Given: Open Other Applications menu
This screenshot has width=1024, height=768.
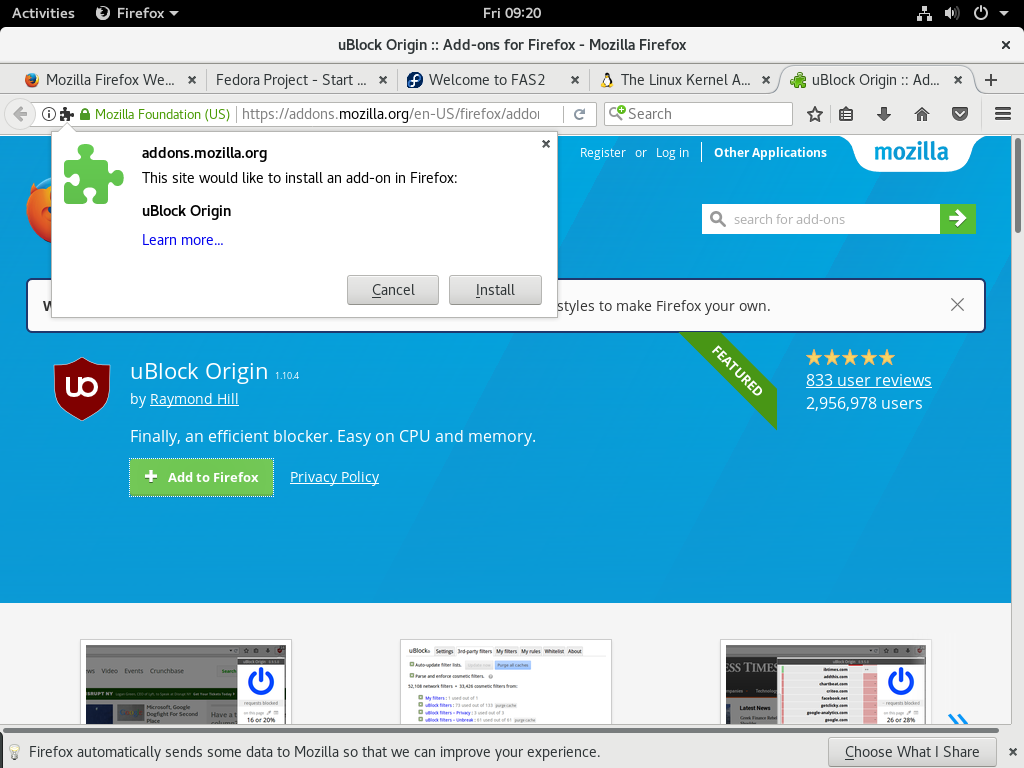Looking at the screenshot, I should pos(770,152).
